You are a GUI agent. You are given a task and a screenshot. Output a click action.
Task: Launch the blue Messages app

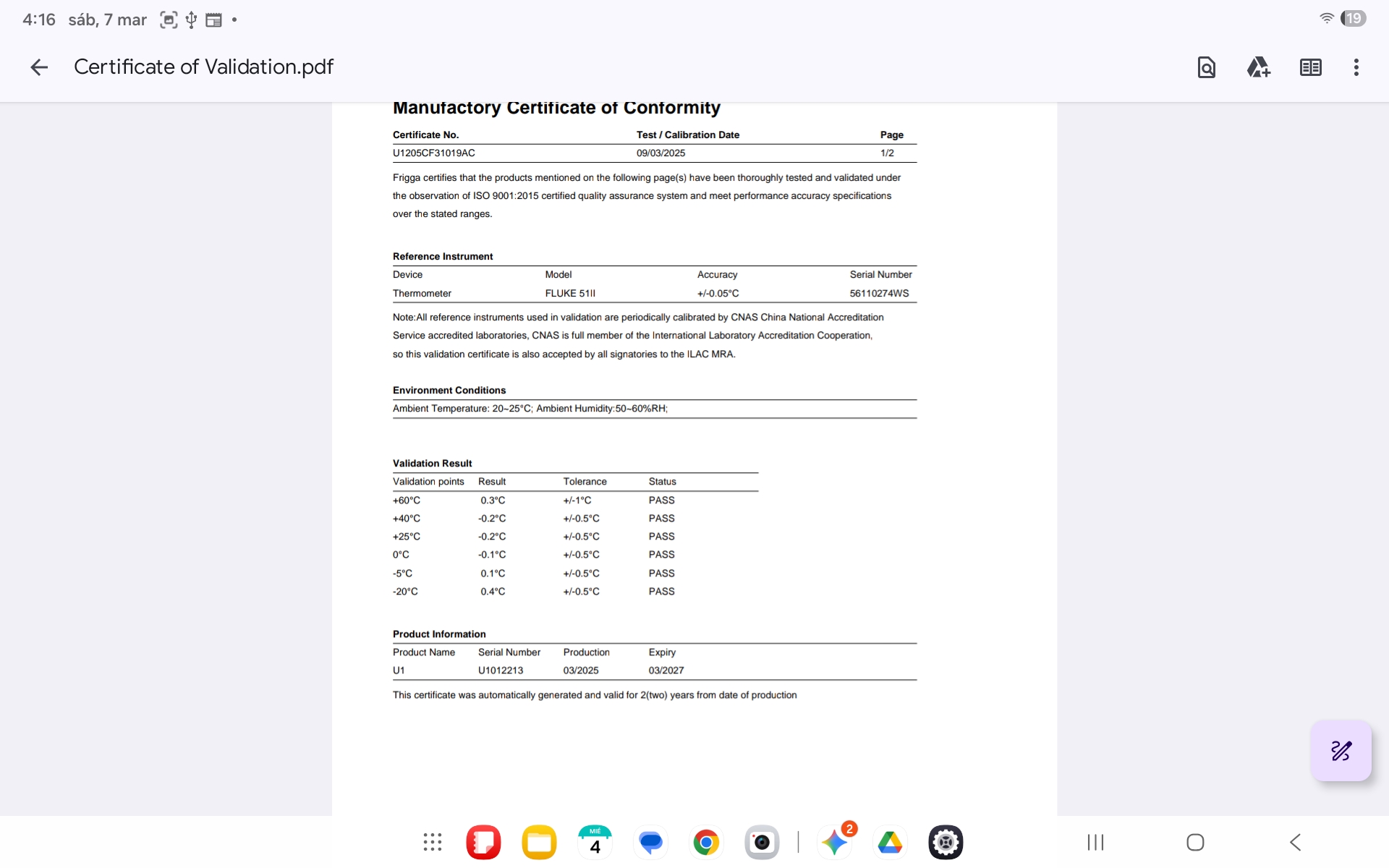click(x=650, y=842)
